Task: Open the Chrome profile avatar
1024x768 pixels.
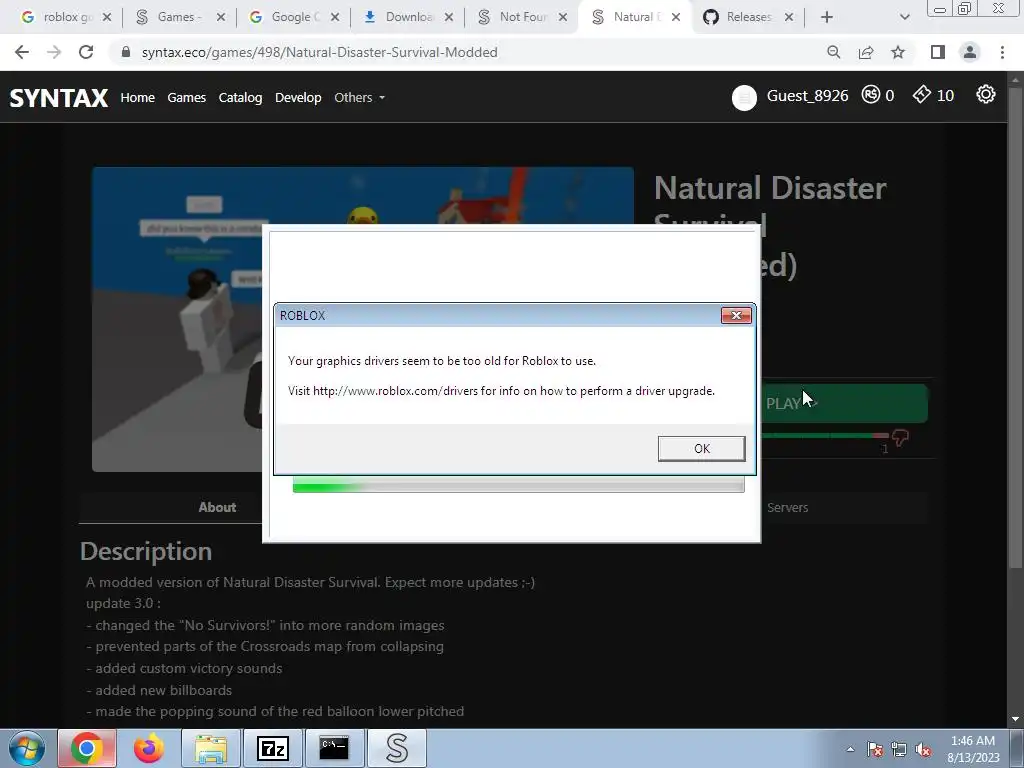Action: (970, 52)
